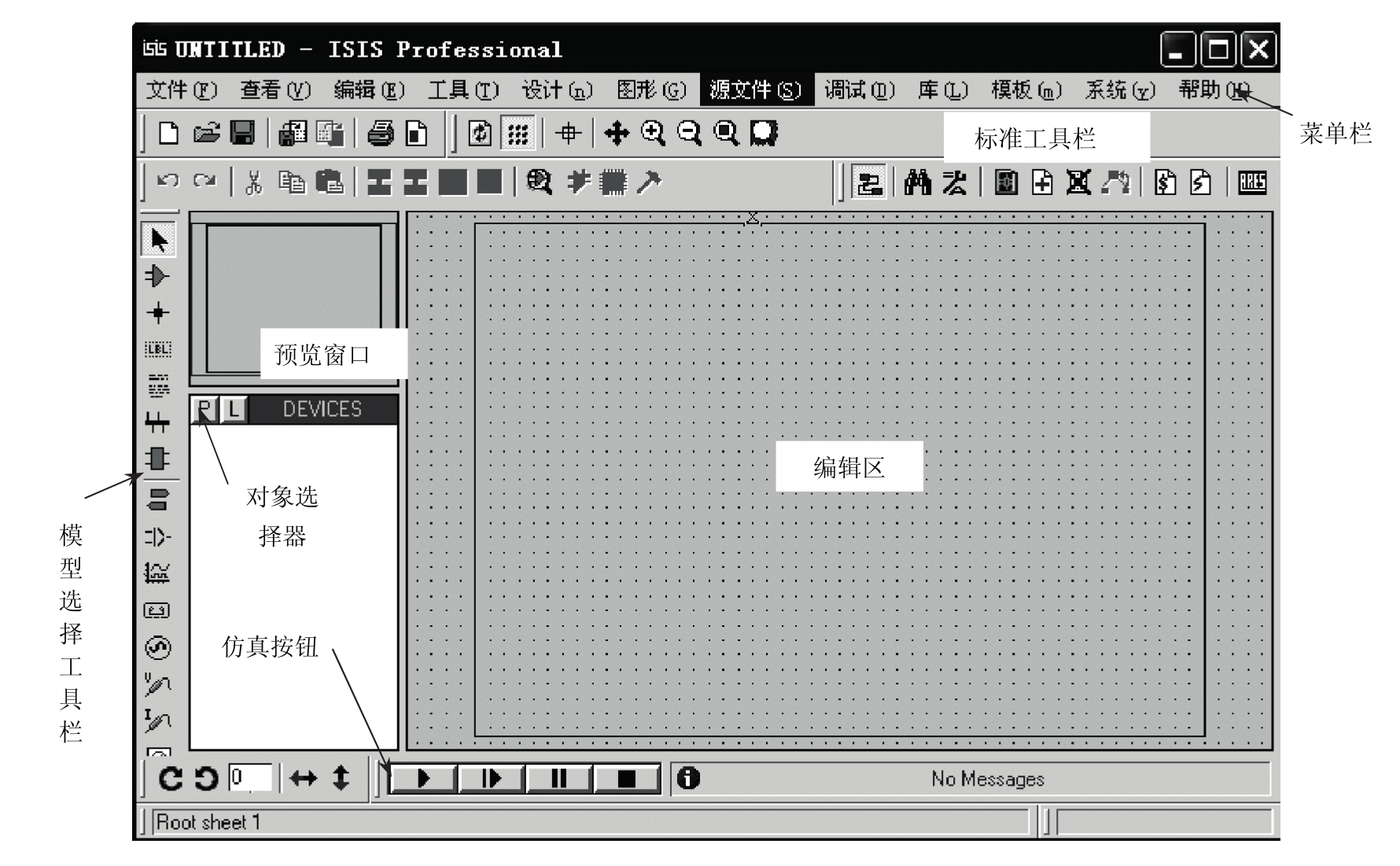
Task: Click the wire label LBL tool
Action: 158,349
